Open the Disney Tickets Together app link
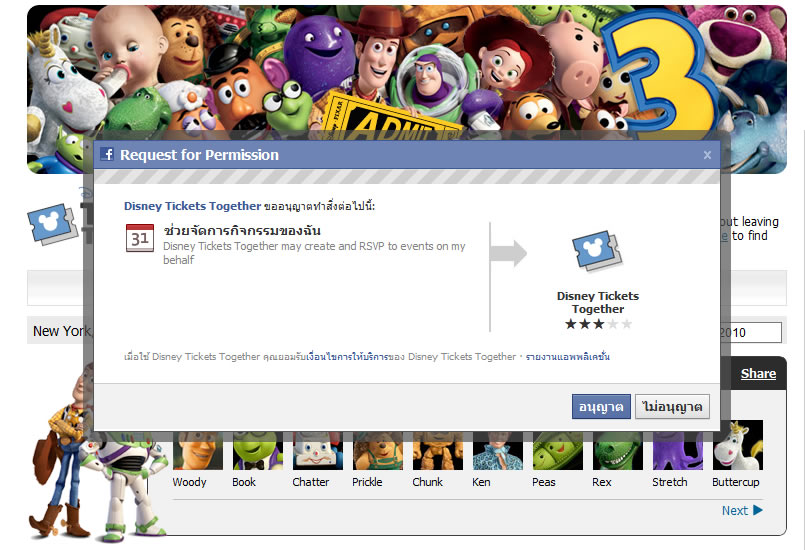Image resolution: width=805 pixels, height=550 pixels. pyautogui.click(x=193, y=206)
